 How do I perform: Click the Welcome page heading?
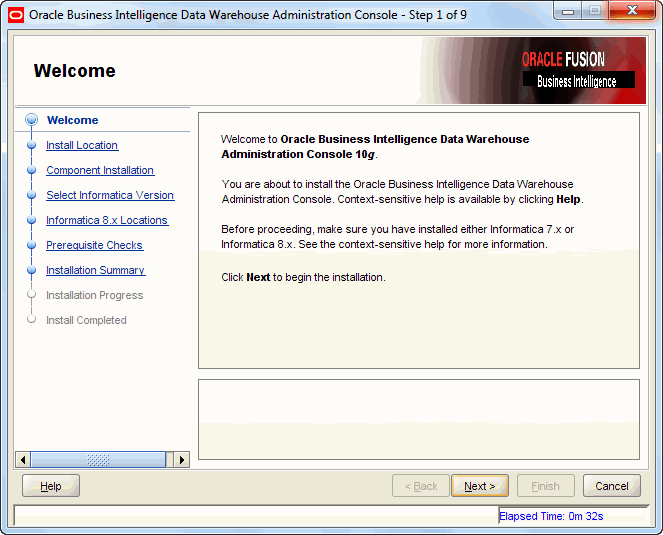(74, 71)
